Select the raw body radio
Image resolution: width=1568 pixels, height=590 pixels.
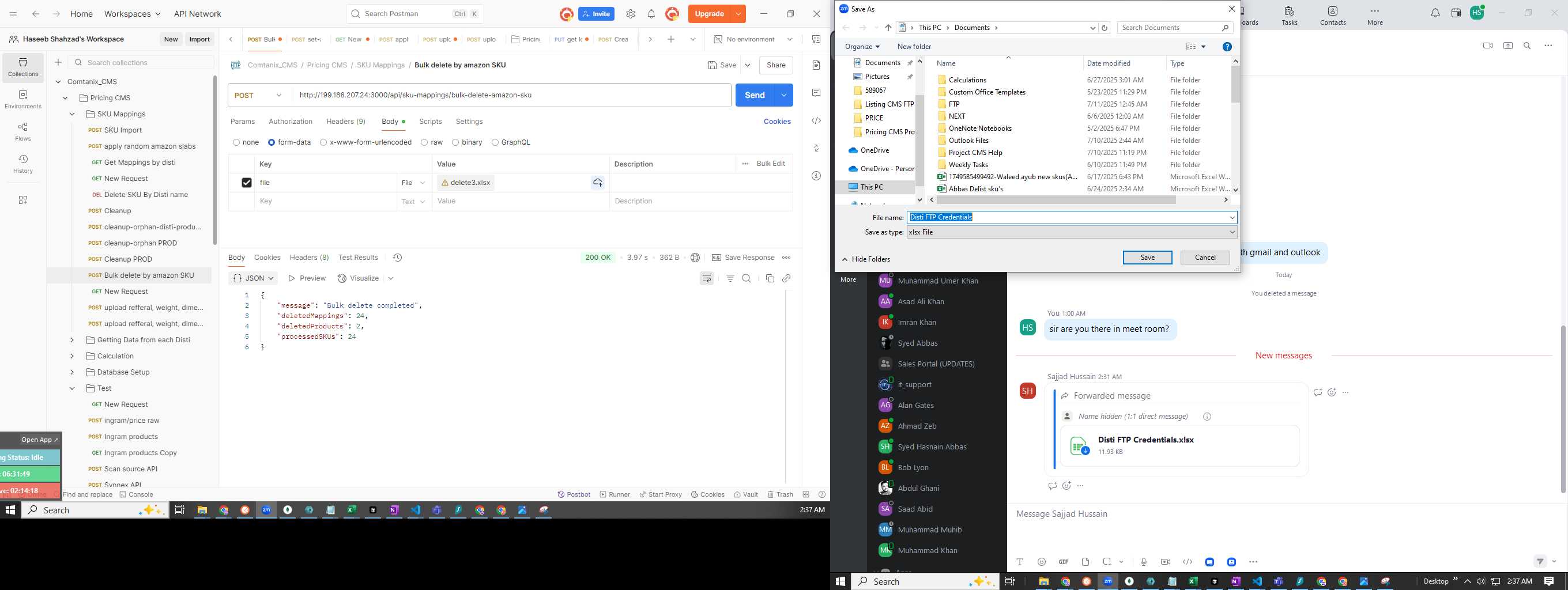[x=424, y=142]
